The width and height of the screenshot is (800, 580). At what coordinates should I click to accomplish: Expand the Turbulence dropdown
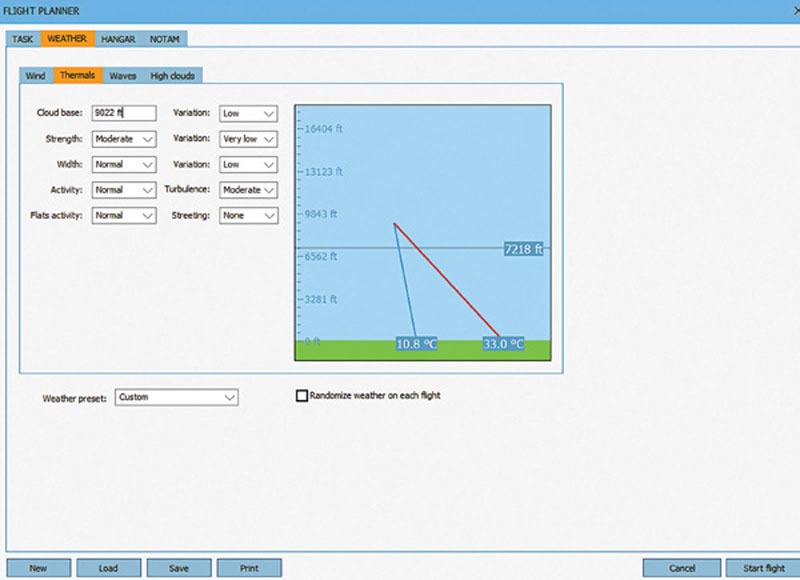[x=248, y=190]
